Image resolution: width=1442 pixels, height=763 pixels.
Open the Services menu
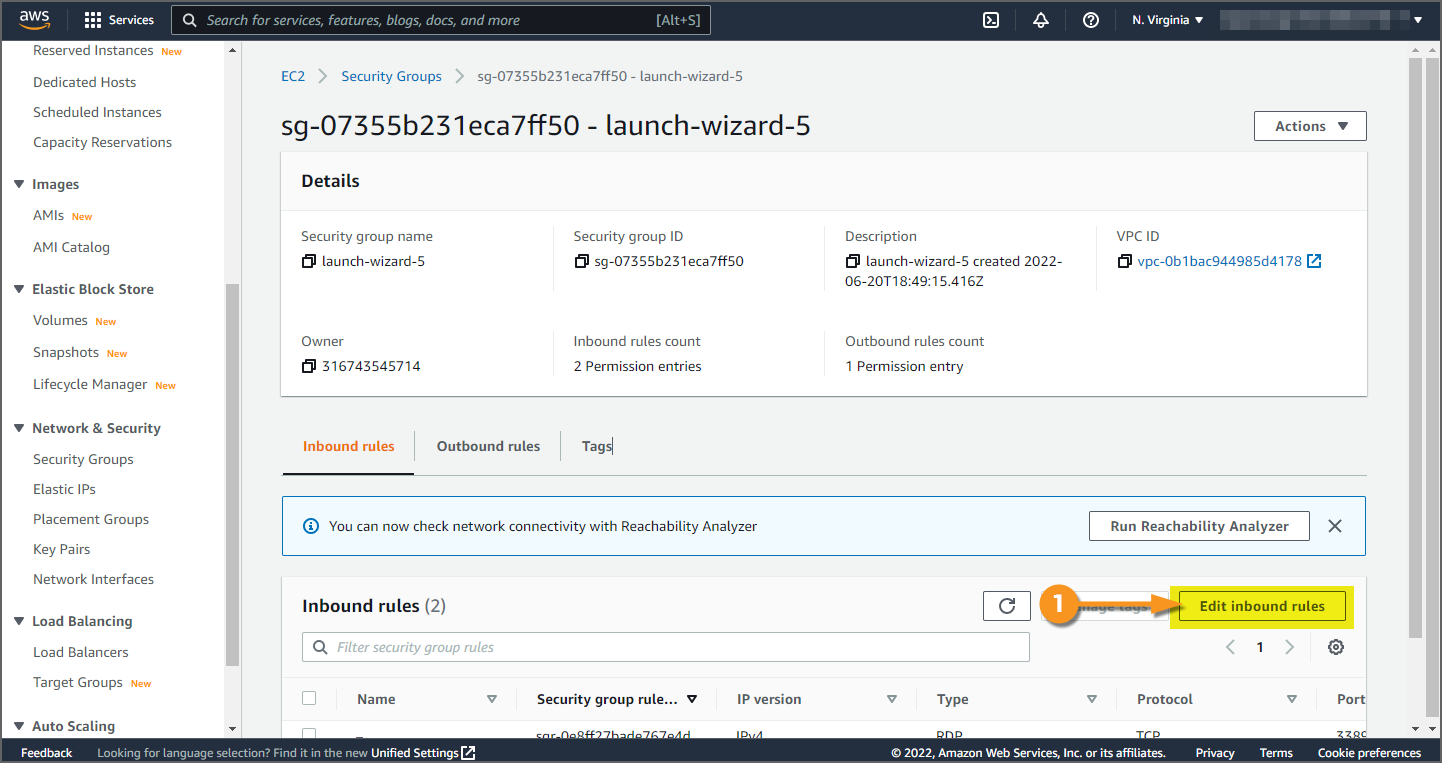click(119, 20)
